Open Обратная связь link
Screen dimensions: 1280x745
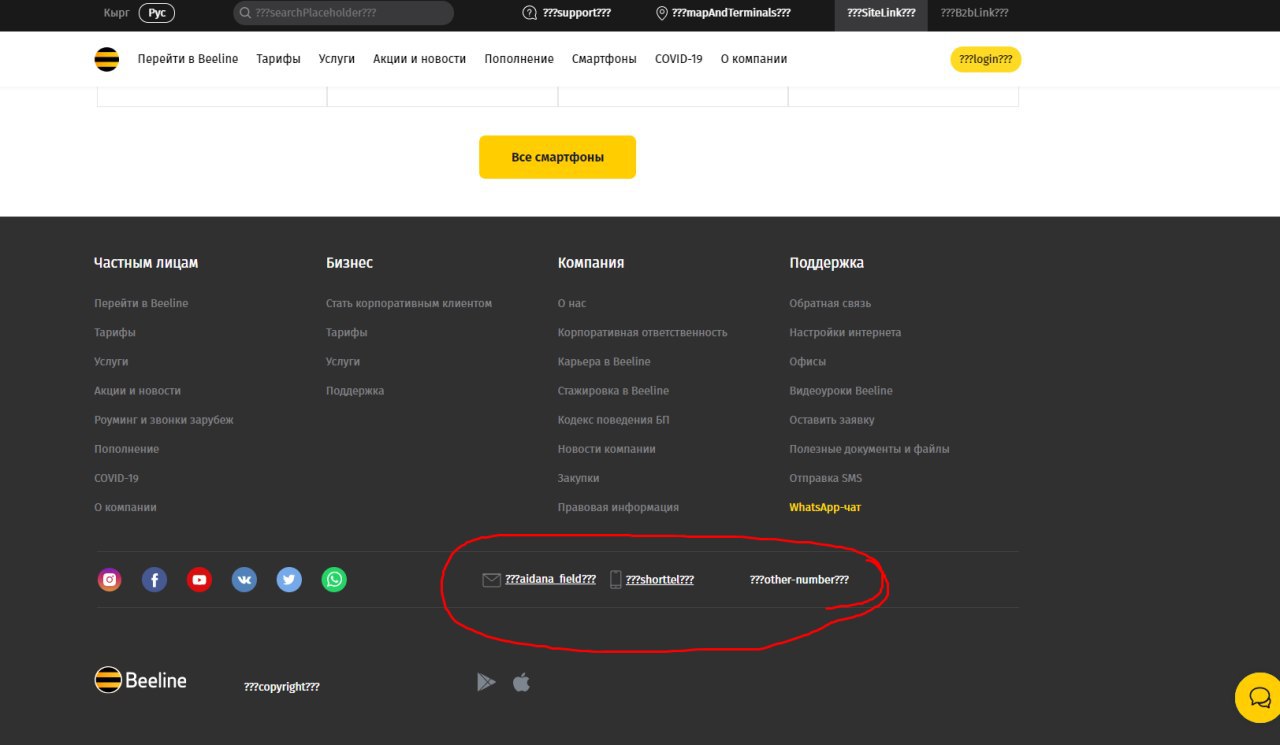click(x=830, y=303)
